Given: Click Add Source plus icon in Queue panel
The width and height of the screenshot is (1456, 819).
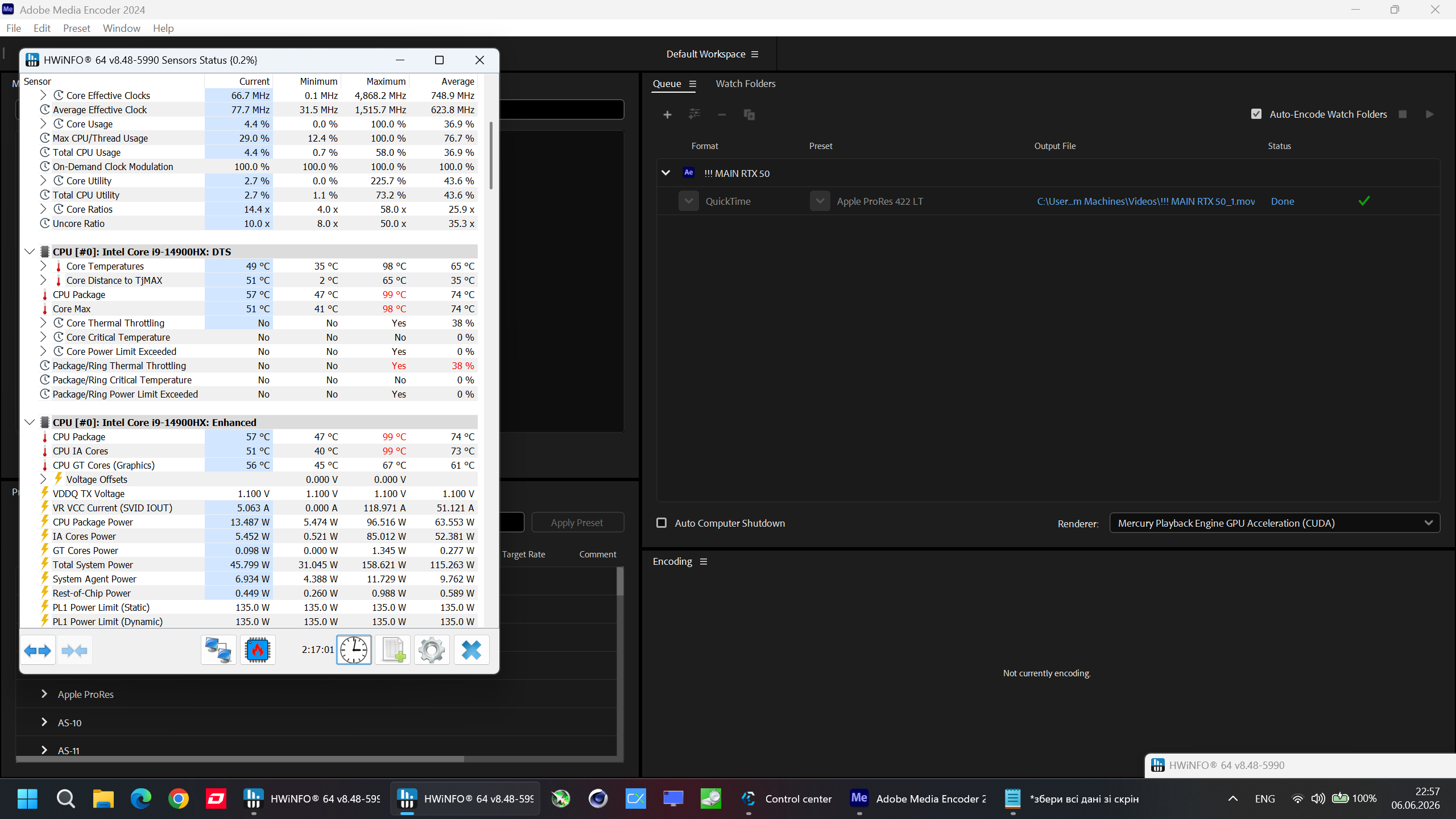Looking at the screenshot, I should 667,115.
